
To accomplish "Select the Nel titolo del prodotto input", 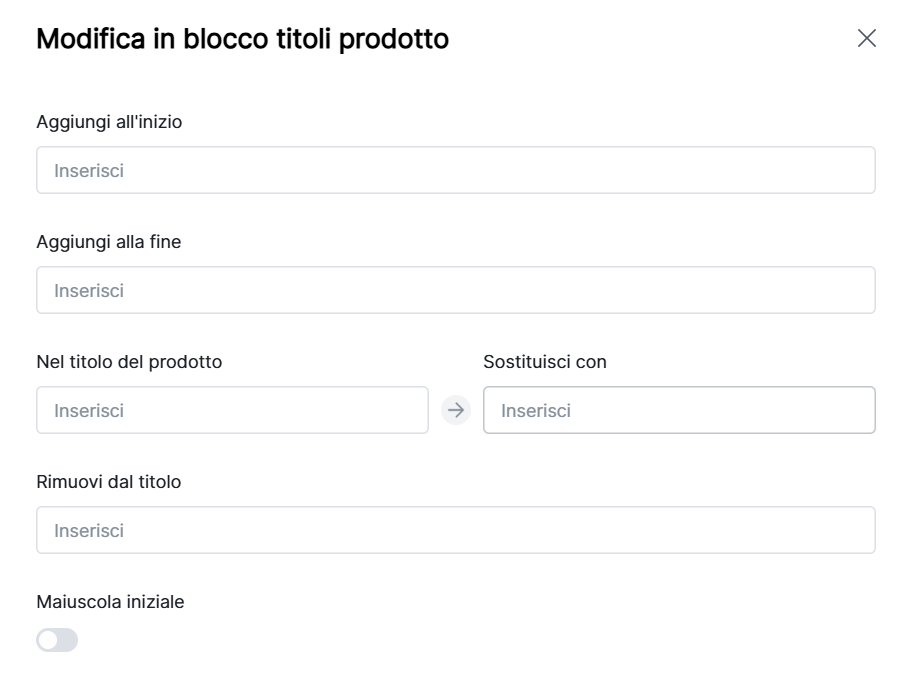I will tap(232, 410).
